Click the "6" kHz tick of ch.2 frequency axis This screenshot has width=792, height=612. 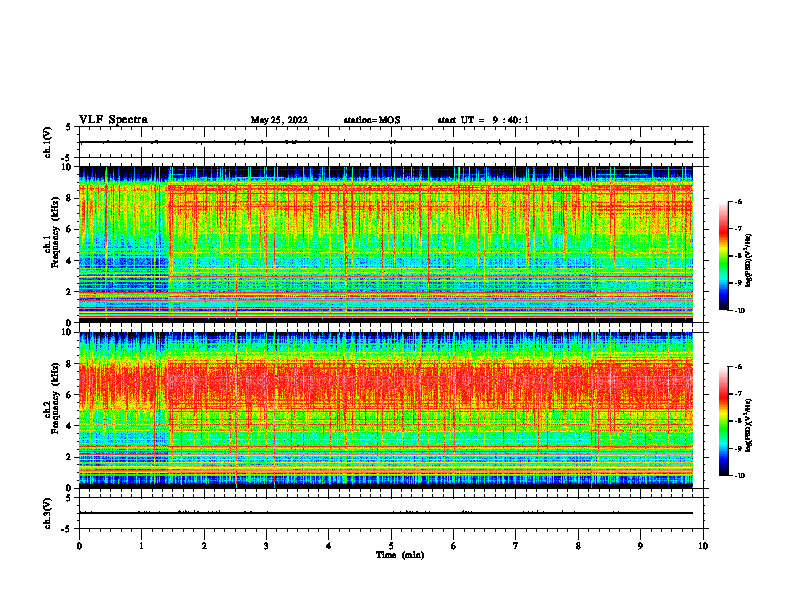(x=69, y=395)
